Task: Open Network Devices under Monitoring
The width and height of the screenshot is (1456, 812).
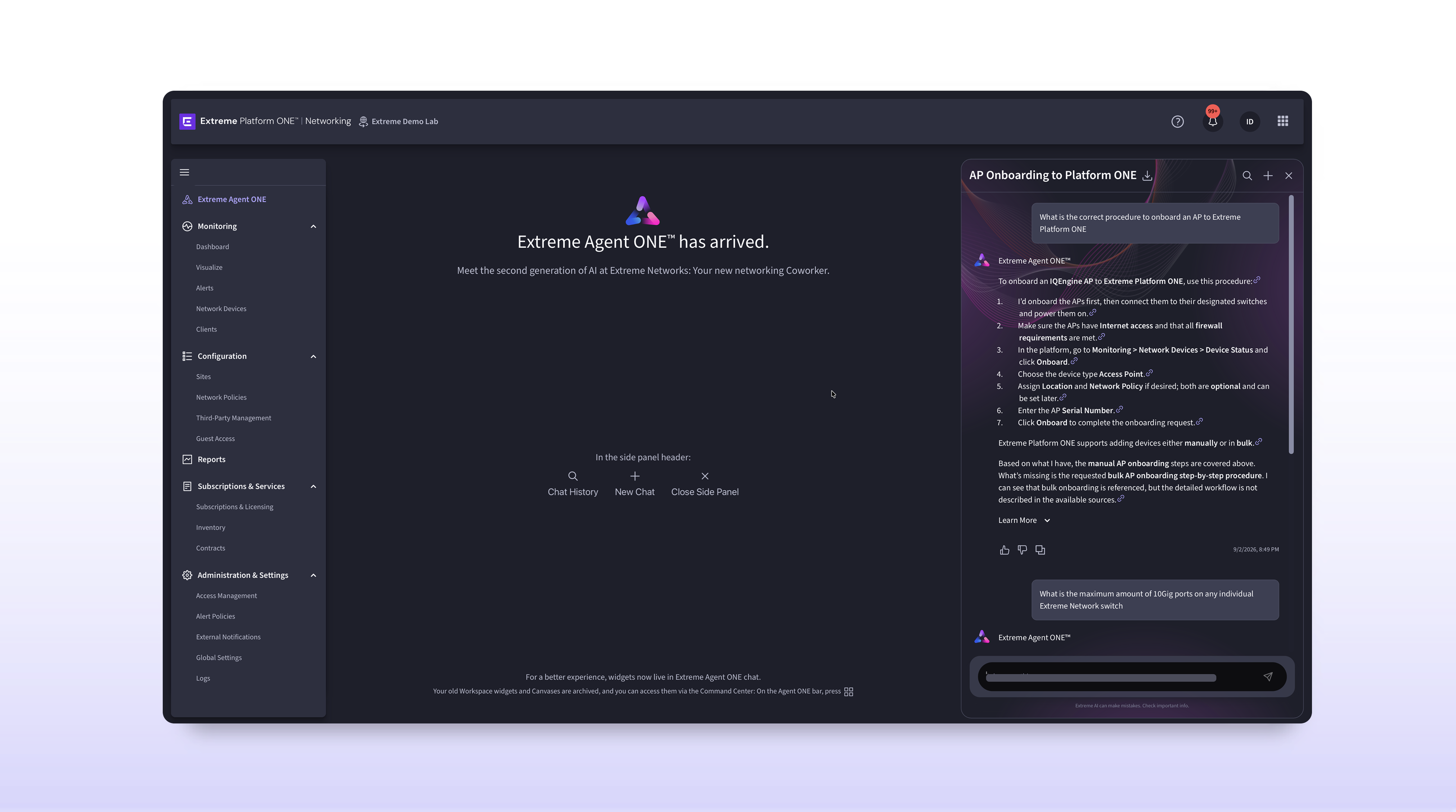Action: tap(221, 308)
